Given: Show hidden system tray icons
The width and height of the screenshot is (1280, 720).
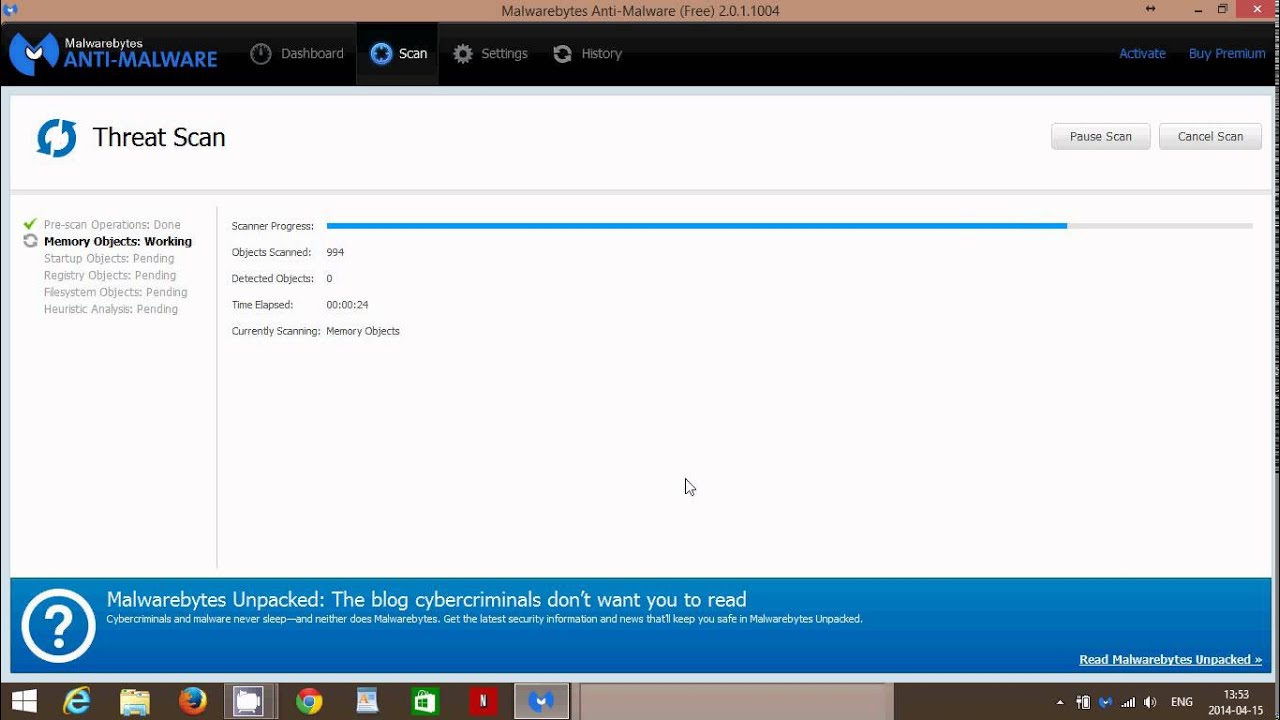Looking at the screenshot, I should 1060,702.
